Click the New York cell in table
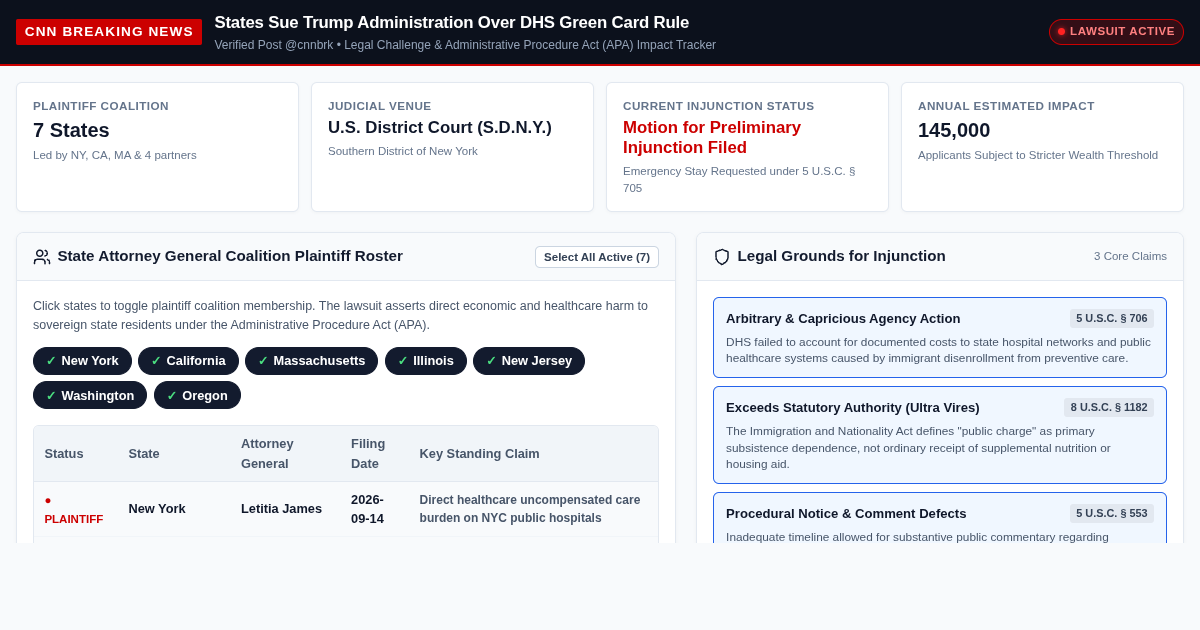 click(157, 509)
